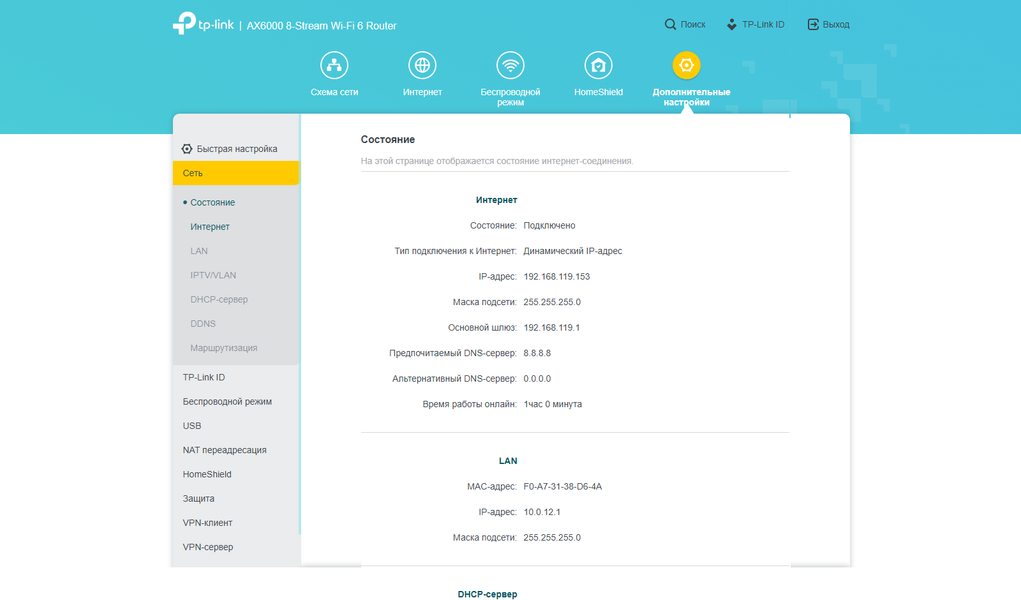Image resolution: width=1021 pixels, height=600 pixels.
Task: Open the Интернет globe icon
Action: click(x=422, y=65)
